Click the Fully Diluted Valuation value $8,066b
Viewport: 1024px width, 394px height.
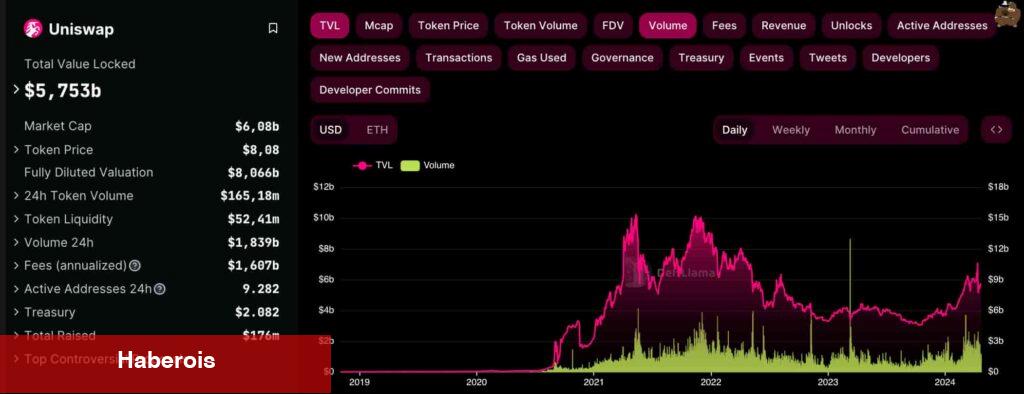coord(253,172)
